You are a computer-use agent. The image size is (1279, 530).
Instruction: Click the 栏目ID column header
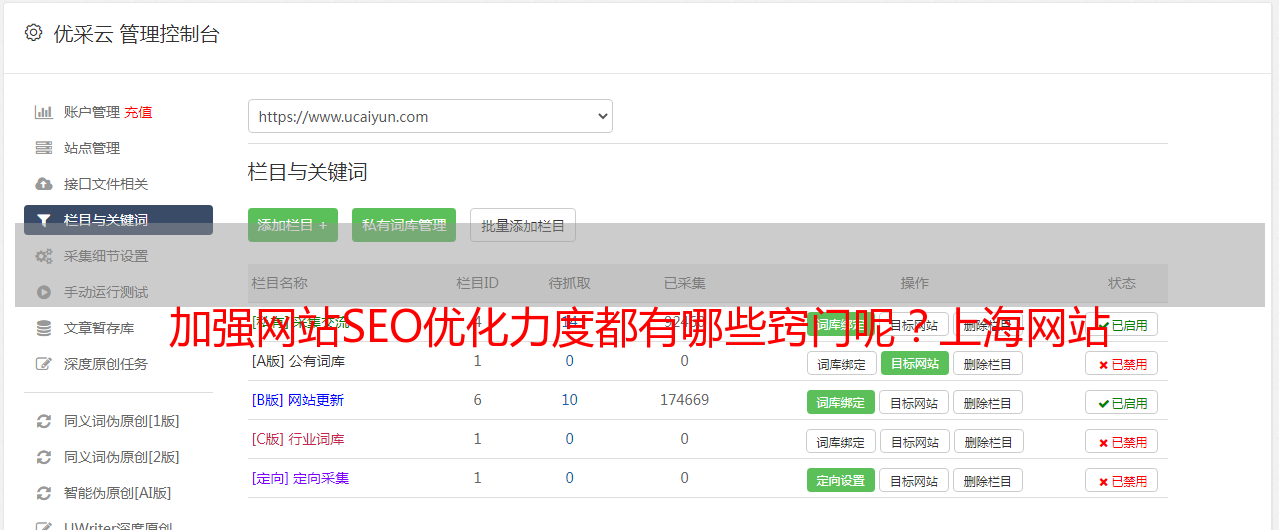(x=477, y=283)
